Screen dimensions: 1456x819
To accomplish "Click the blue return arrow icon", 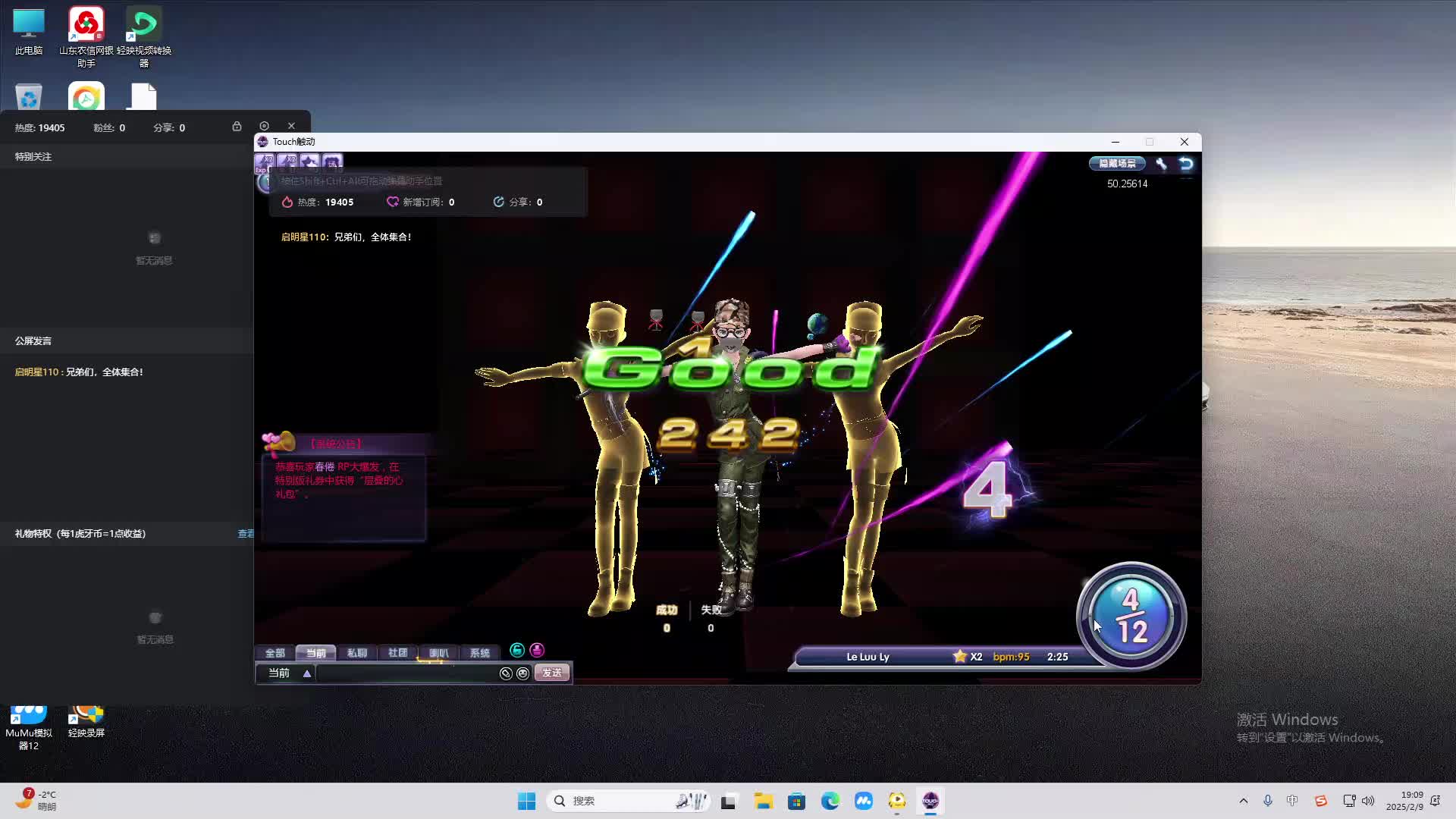I will pos(1186,164).
